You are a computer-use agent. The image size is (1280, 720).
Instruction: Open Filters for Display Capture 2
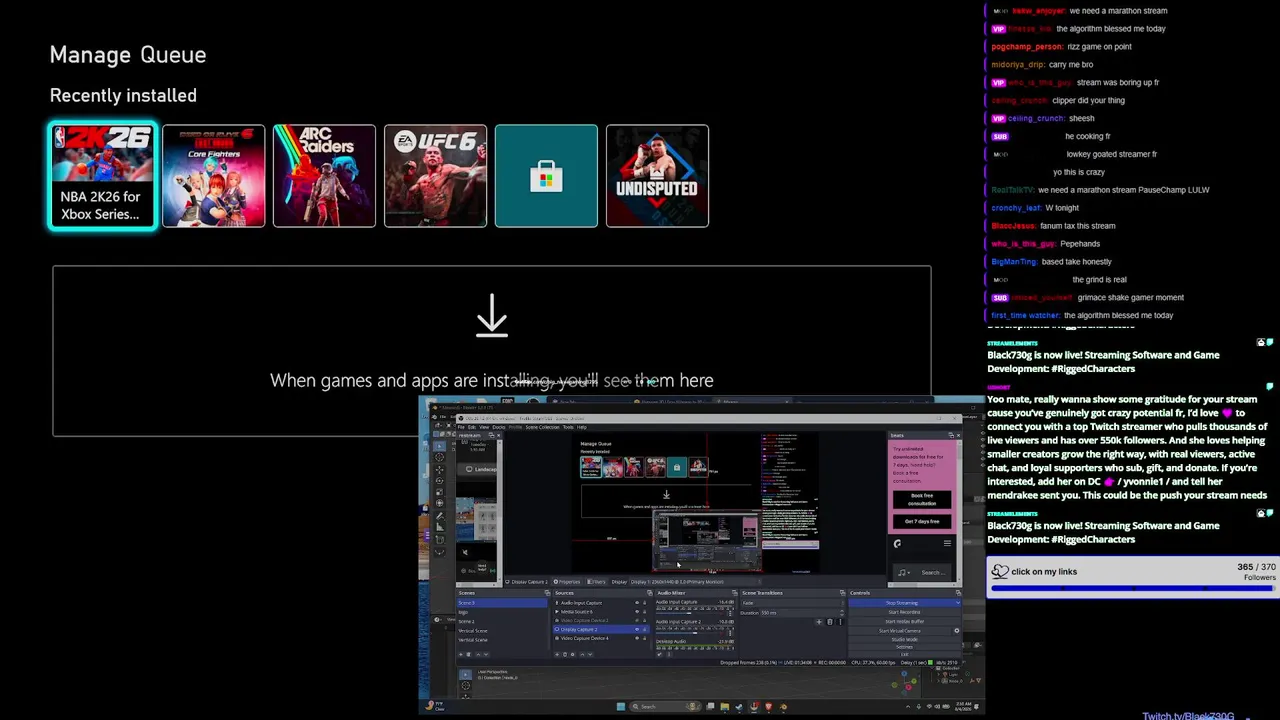(x=596, y=582)
